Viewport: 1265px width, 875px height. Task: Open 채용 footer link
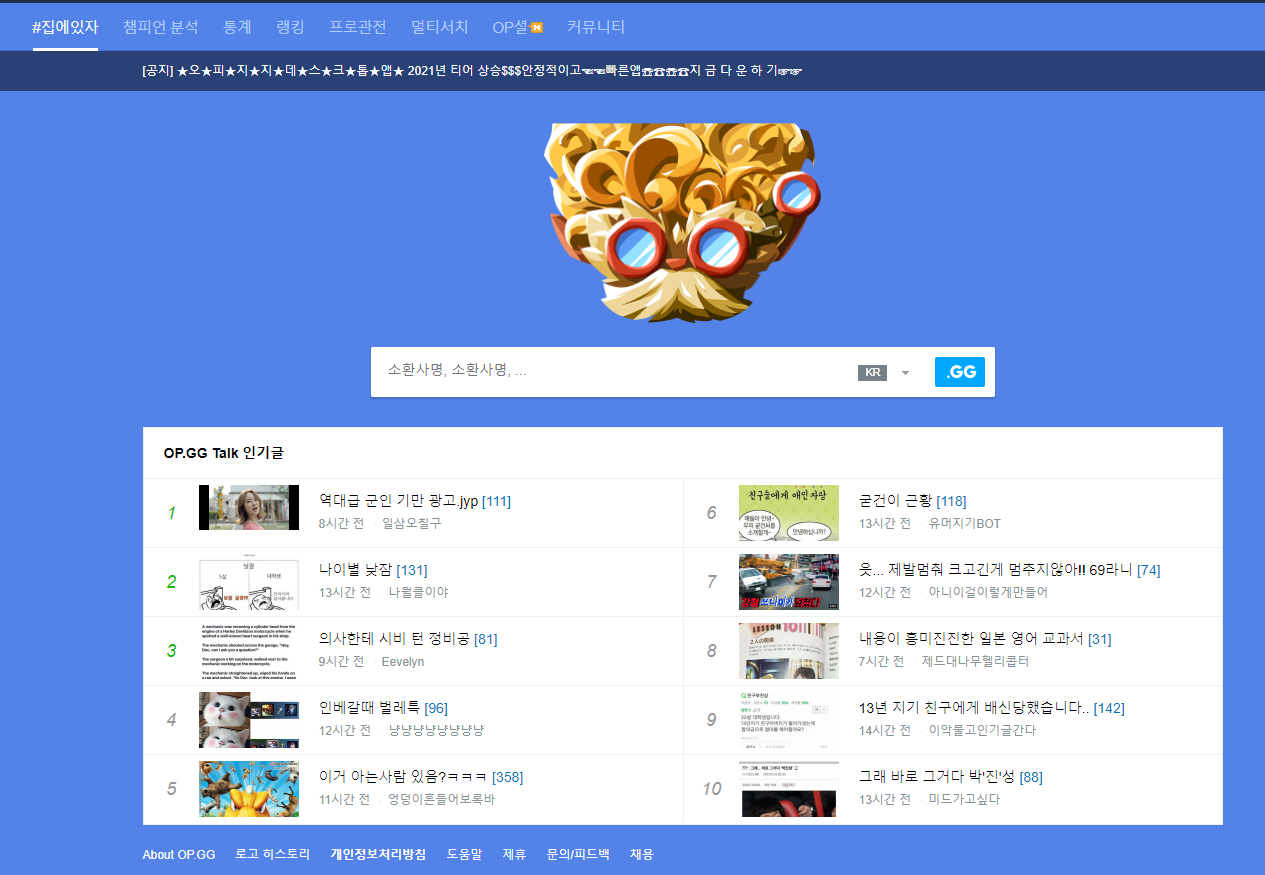click(x=642, y=854)
